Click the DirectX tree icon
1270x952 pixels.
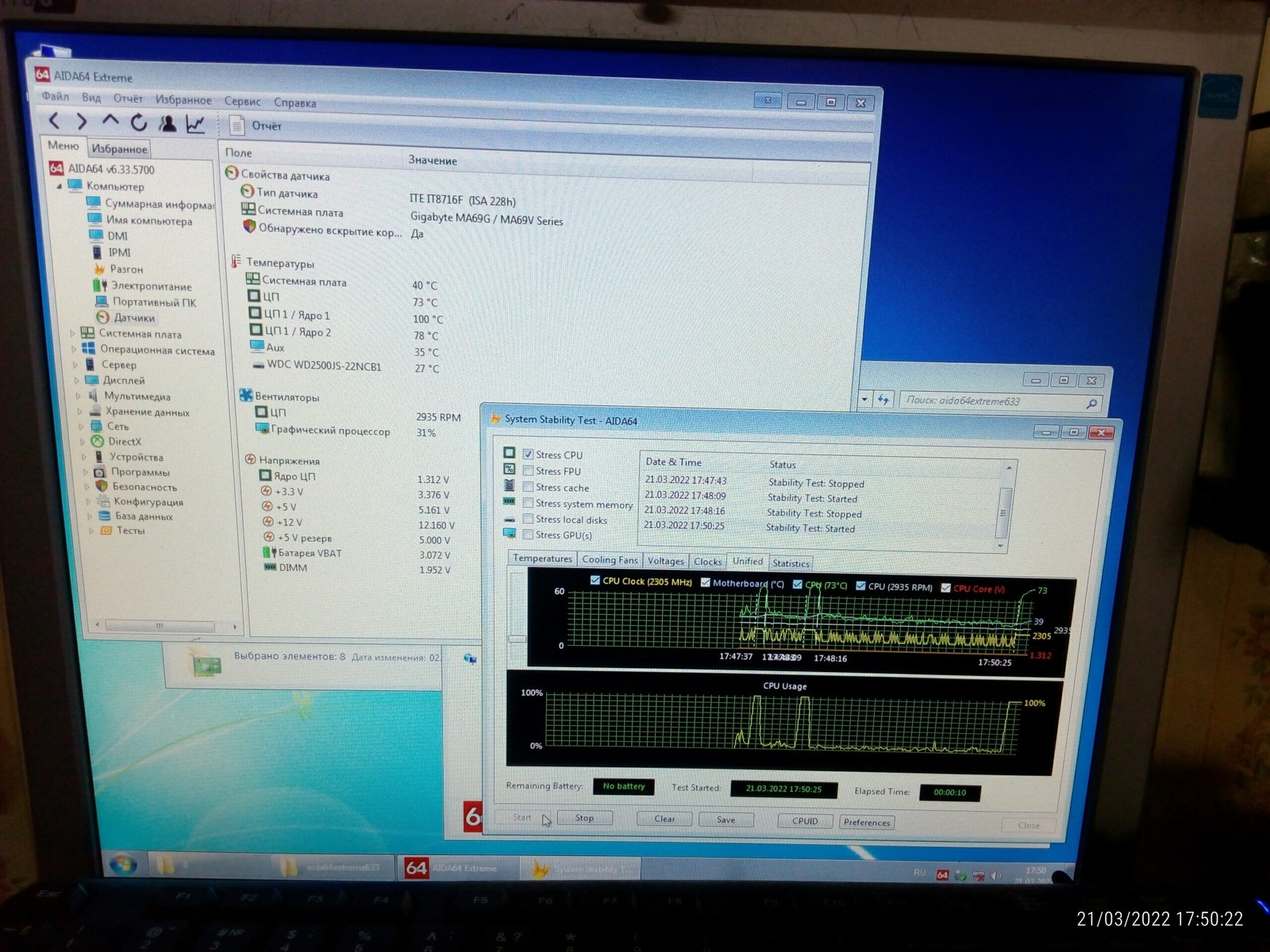click(x=97, y=441)
